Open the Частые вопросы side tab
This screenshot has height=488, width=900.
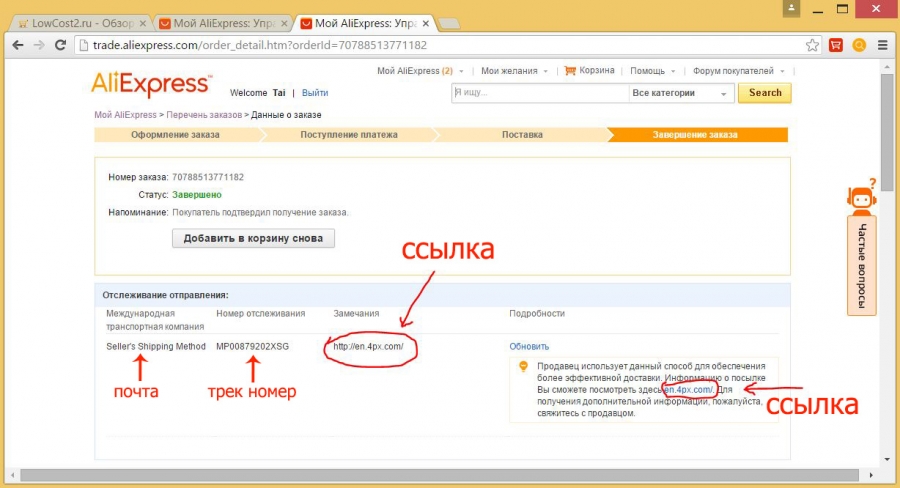click(862, 265)
